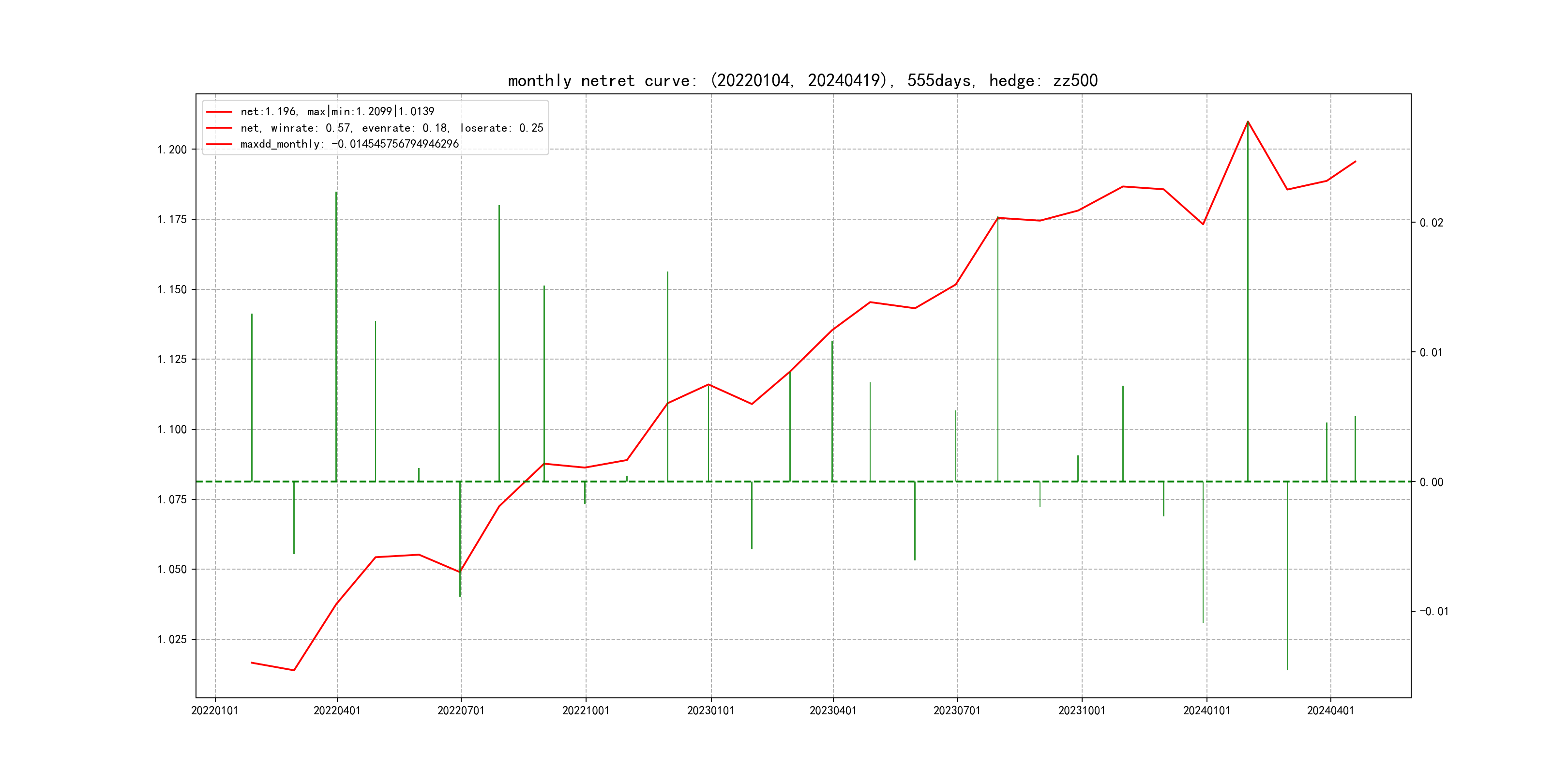Click x-axis label 20240401
This screenshot has width=1568, height=784.
pyautogui.click(x=1330, y=711)
